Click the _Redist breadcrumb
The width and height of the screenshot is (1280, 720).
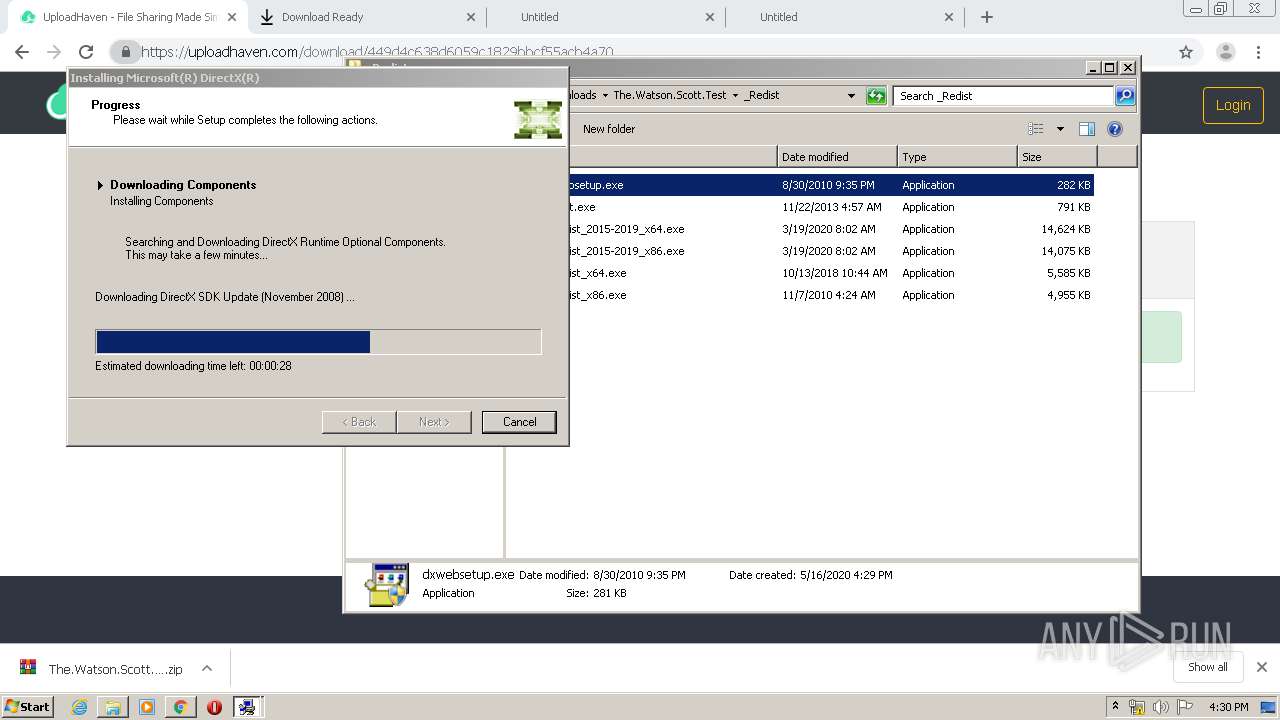point(761,96)
